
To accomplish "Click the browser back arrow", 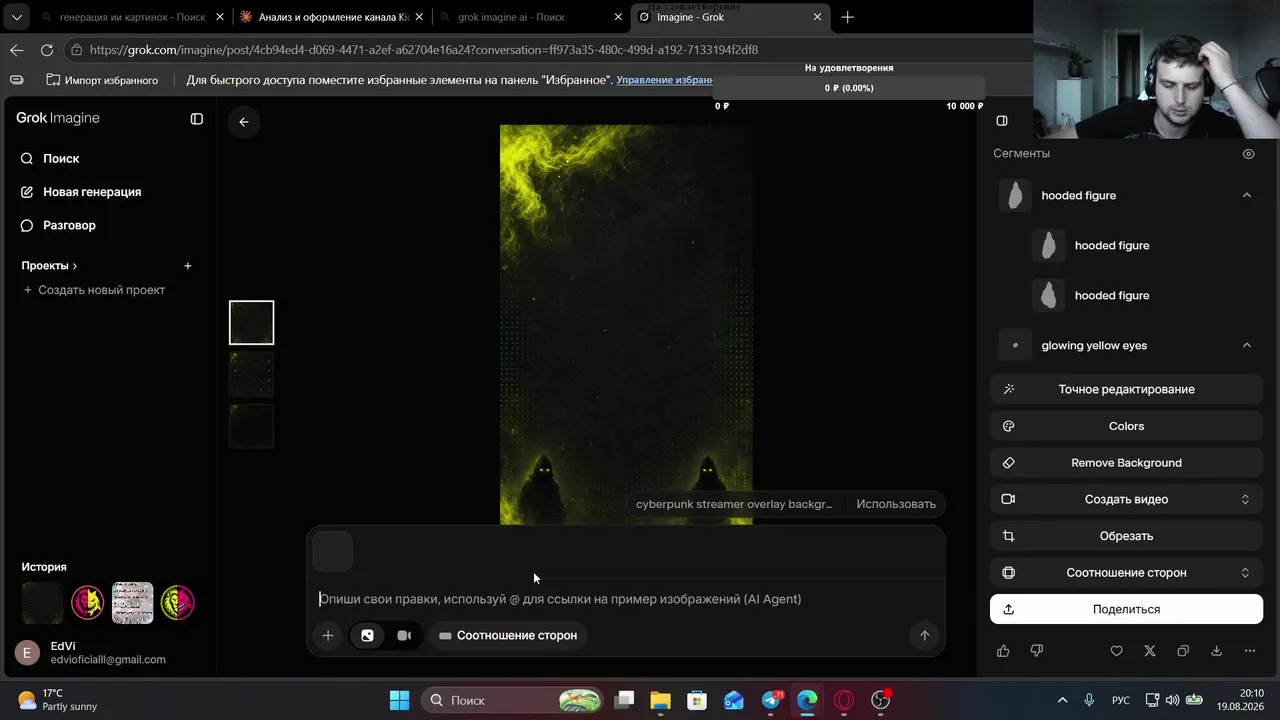I will [x=16, y=50].
